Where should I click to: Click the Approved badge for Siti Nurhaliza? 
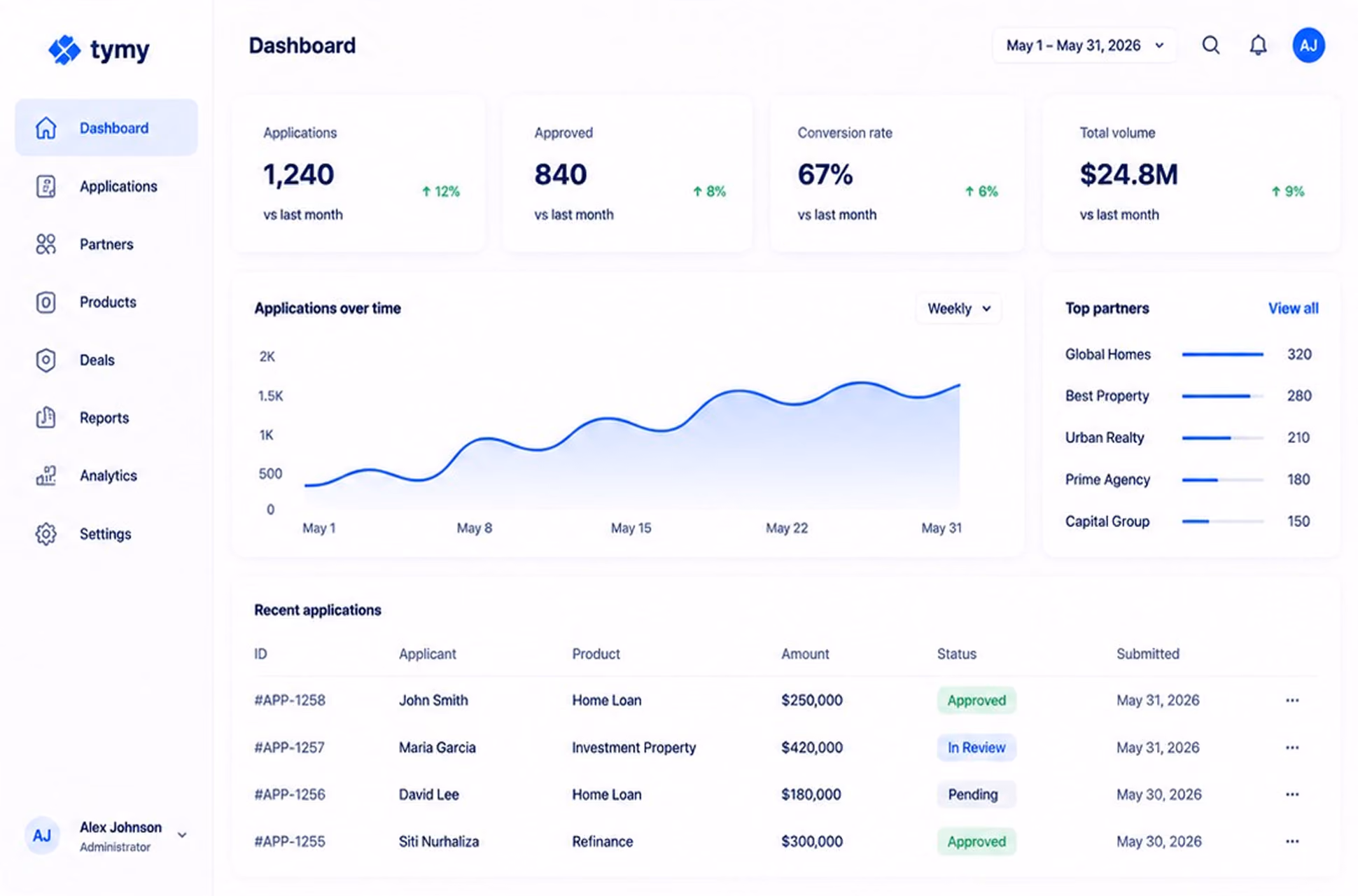[x=976, y=841]
